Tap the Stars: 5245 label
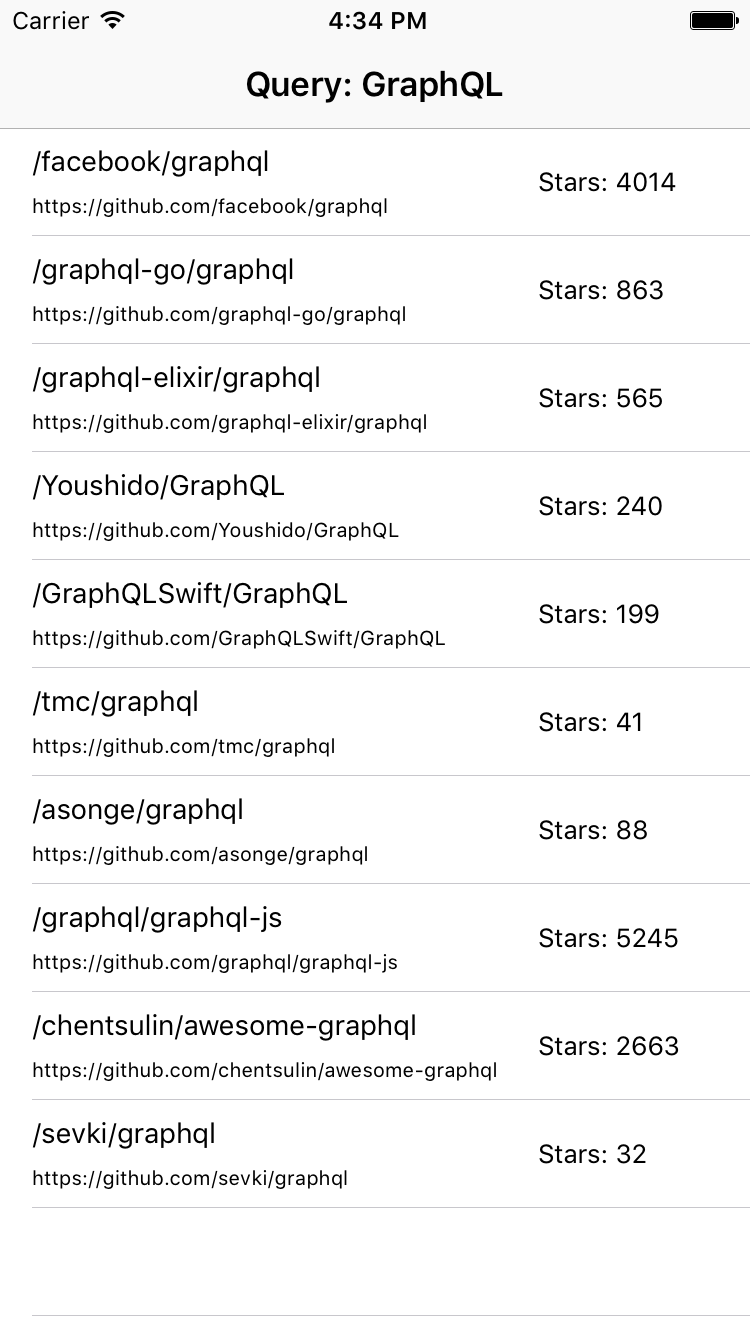This screenshot has width=750, height=1334. pos(608,938)
